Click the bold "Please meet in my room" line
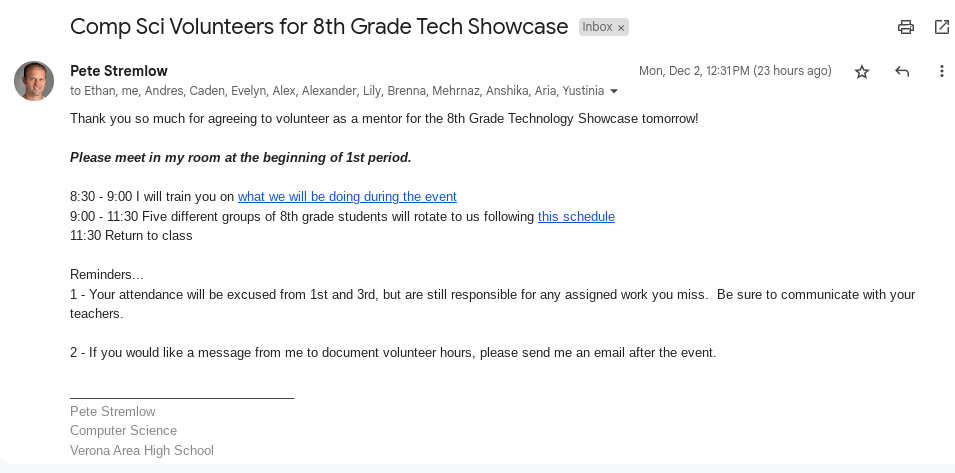Image resolution: width=955 pixels, height=473 pixels. [240, 158]
